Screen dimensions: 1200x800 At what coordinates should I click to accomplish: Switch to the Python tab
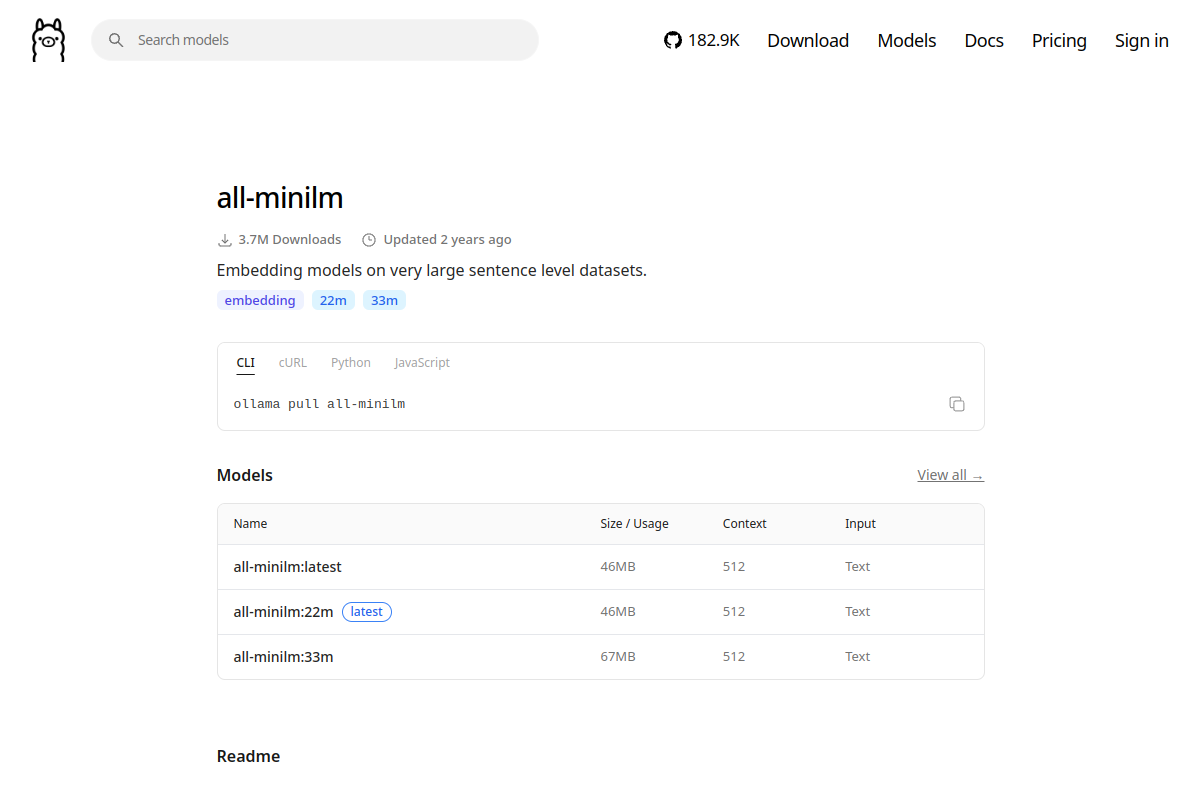pyautogui.click(x=351, y=363)
